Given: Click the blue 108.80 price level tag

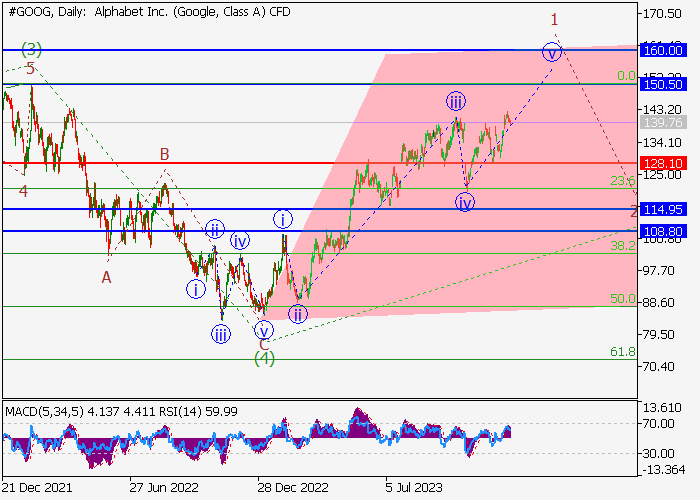Looking at the screenshot, I should click(x=660, y=231).
